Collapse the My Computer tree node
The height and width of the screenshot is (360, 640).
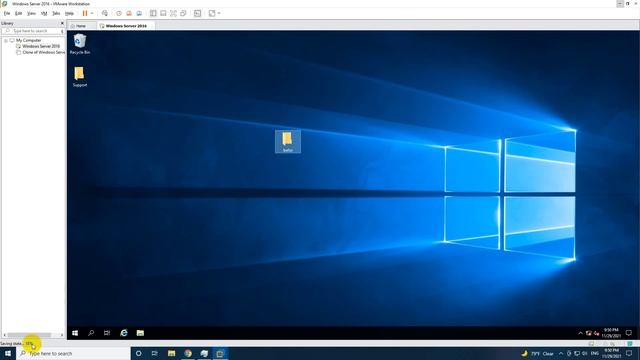(6, 40)
